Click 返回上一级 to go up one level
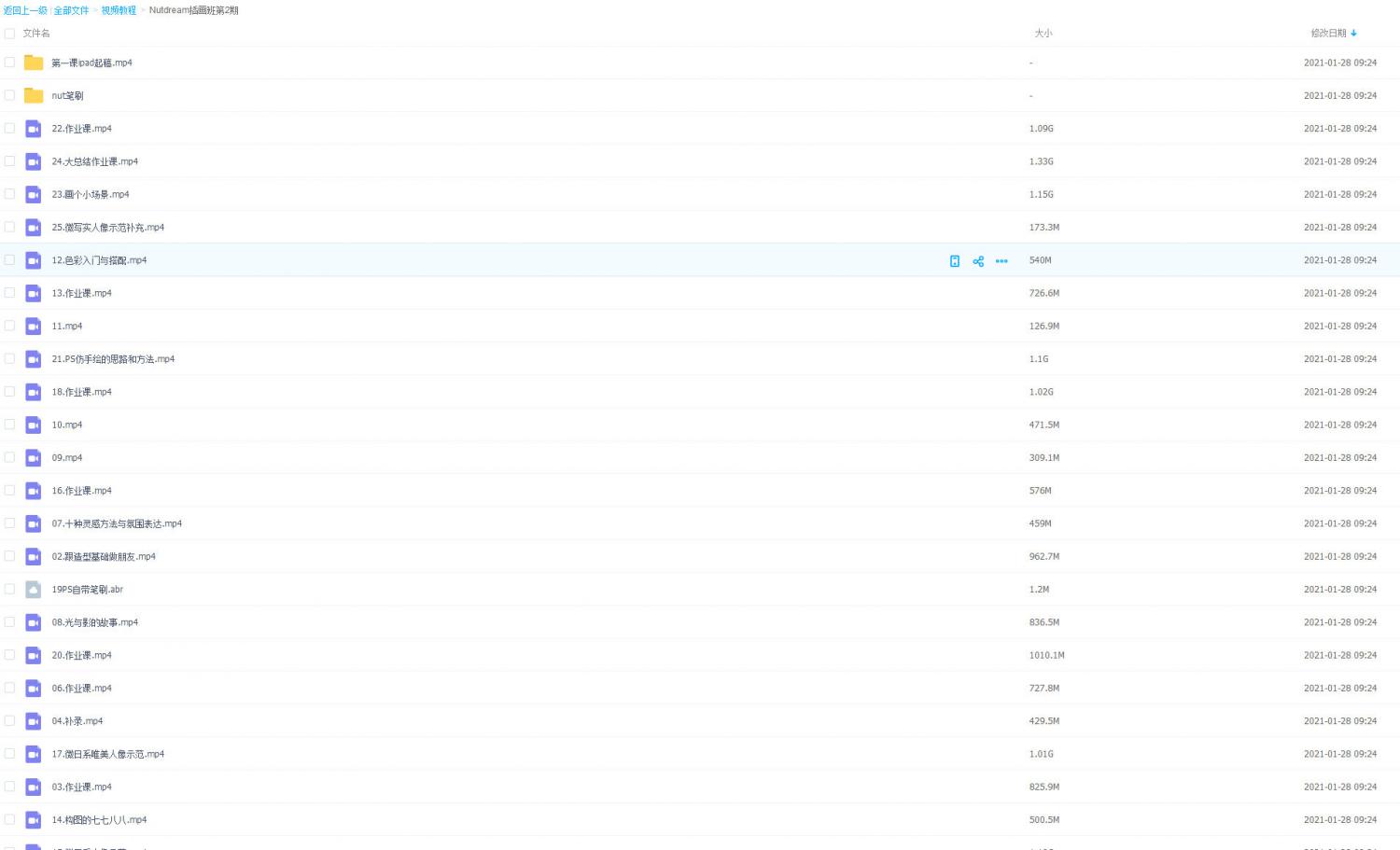Screen dimensions: 1400x850 (25, 10)
